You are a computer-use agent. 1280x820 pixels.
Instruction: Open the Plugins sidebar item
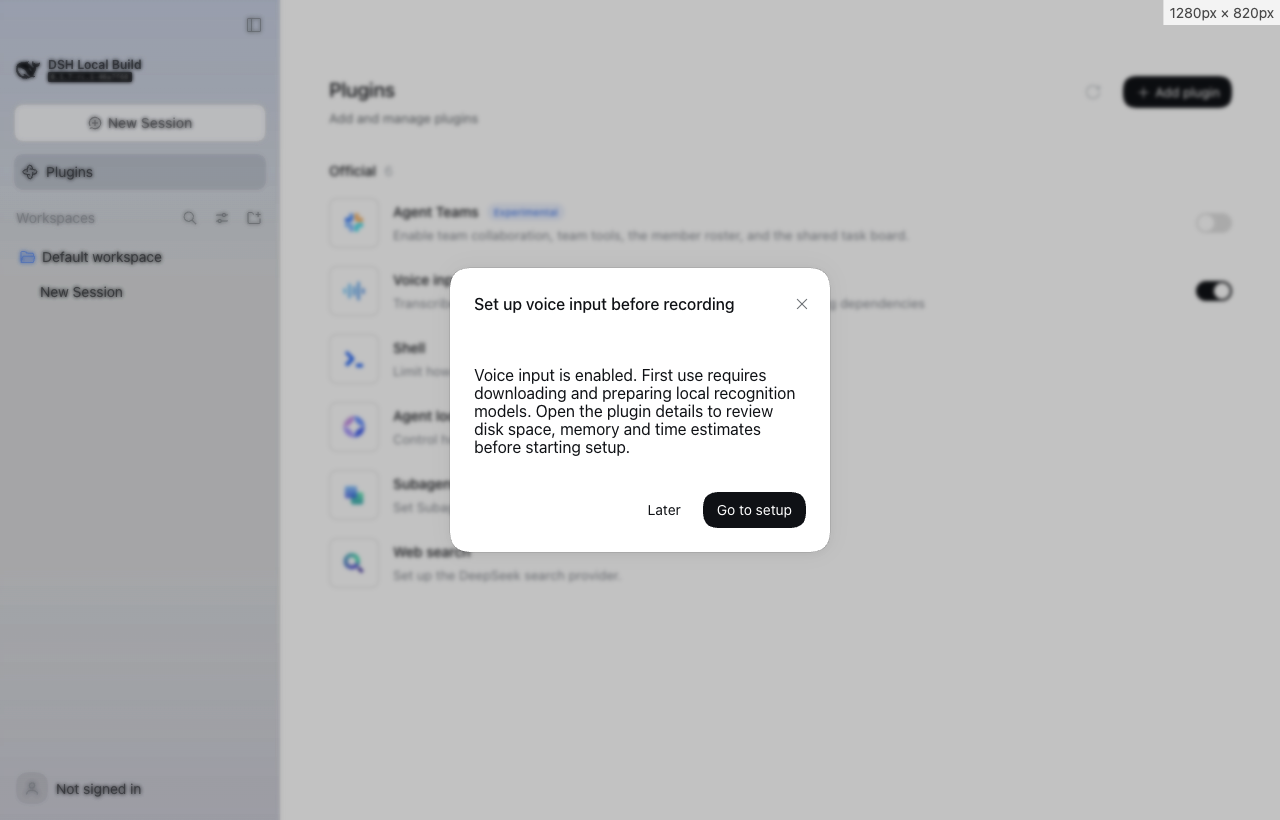tap(140, 172)
